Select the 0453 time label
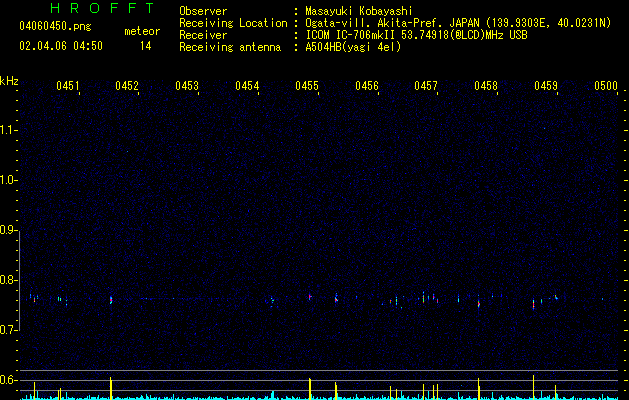Image resolution: width=629 pixels, height=400 pixels. click(x=187, y=86)
